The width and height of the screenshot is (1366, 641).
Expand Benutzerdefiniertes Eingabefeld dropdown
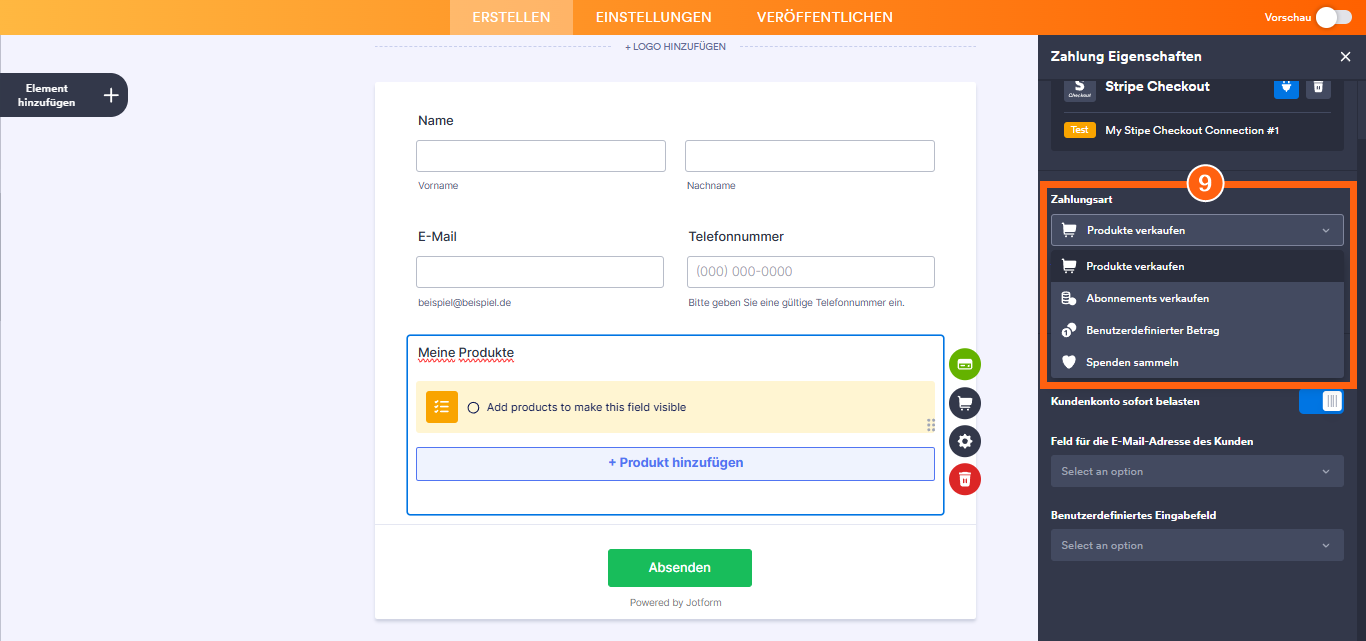tap(1196, 545)
